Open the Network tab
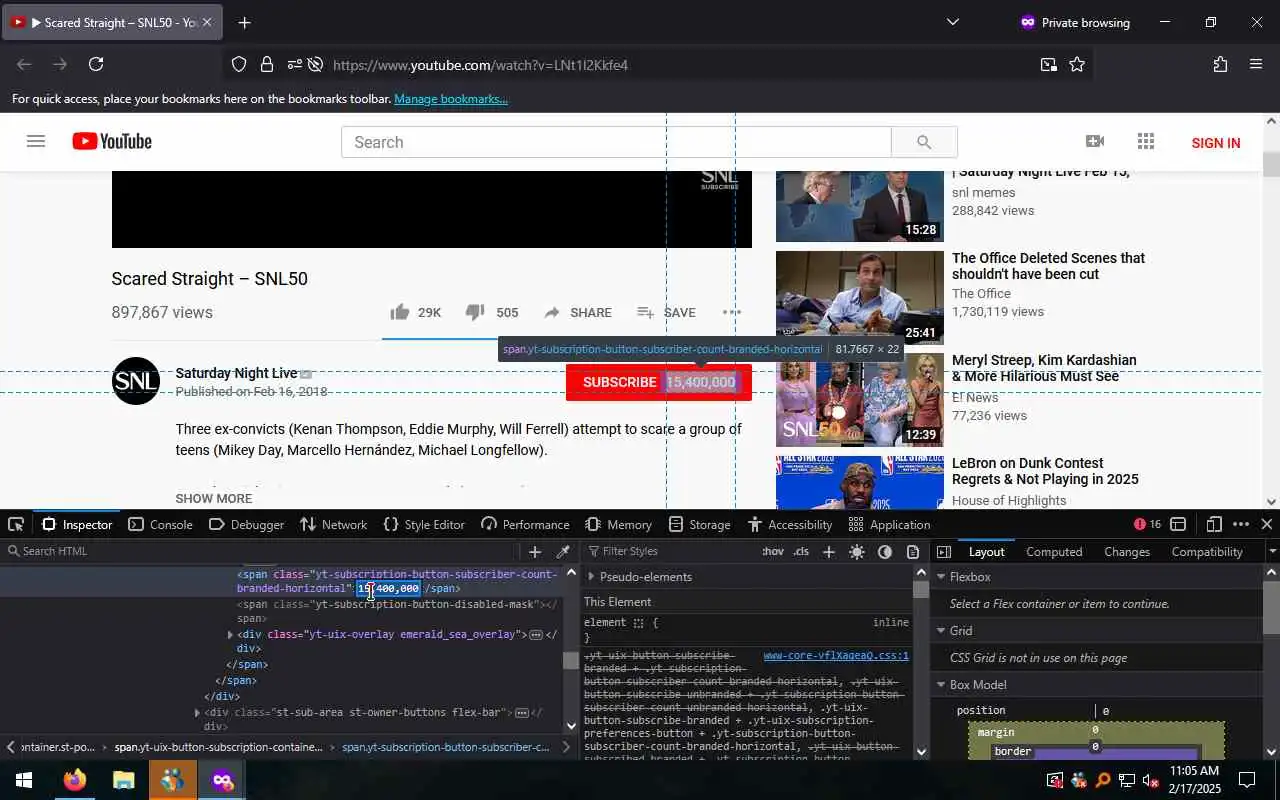1280x800 pixels. 334,524
